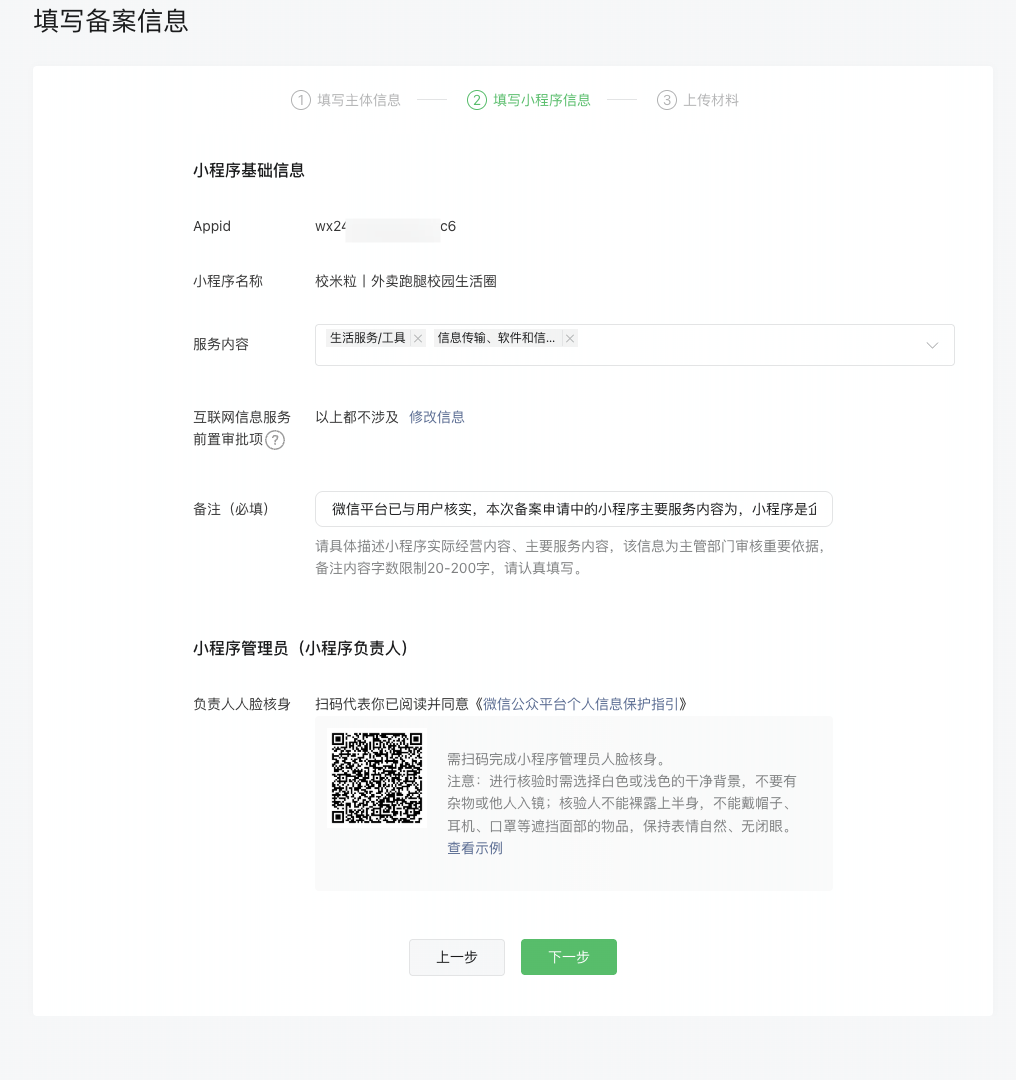Remove the 生活服务/工具 service tag
The width and height of the screenshot is (1016, 1080).
pos(417,338)
